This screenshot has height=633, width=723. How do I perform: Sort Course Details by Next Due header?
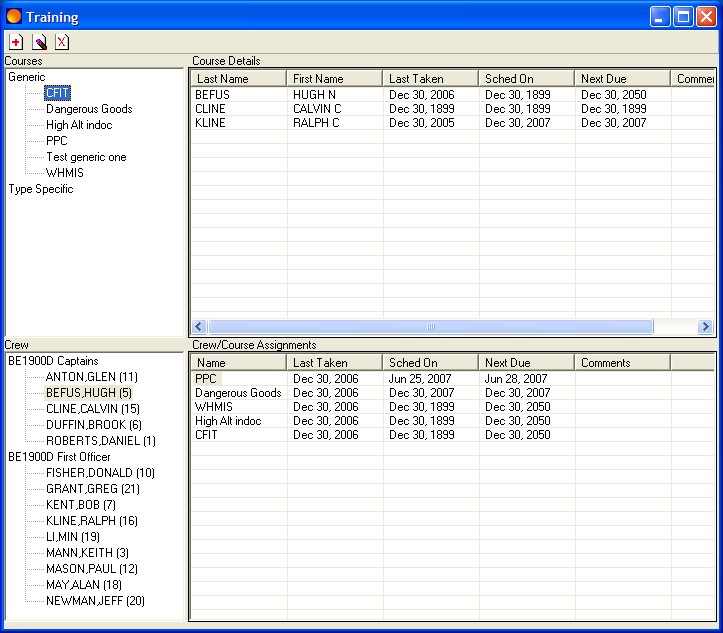click(x=622, y=79)
